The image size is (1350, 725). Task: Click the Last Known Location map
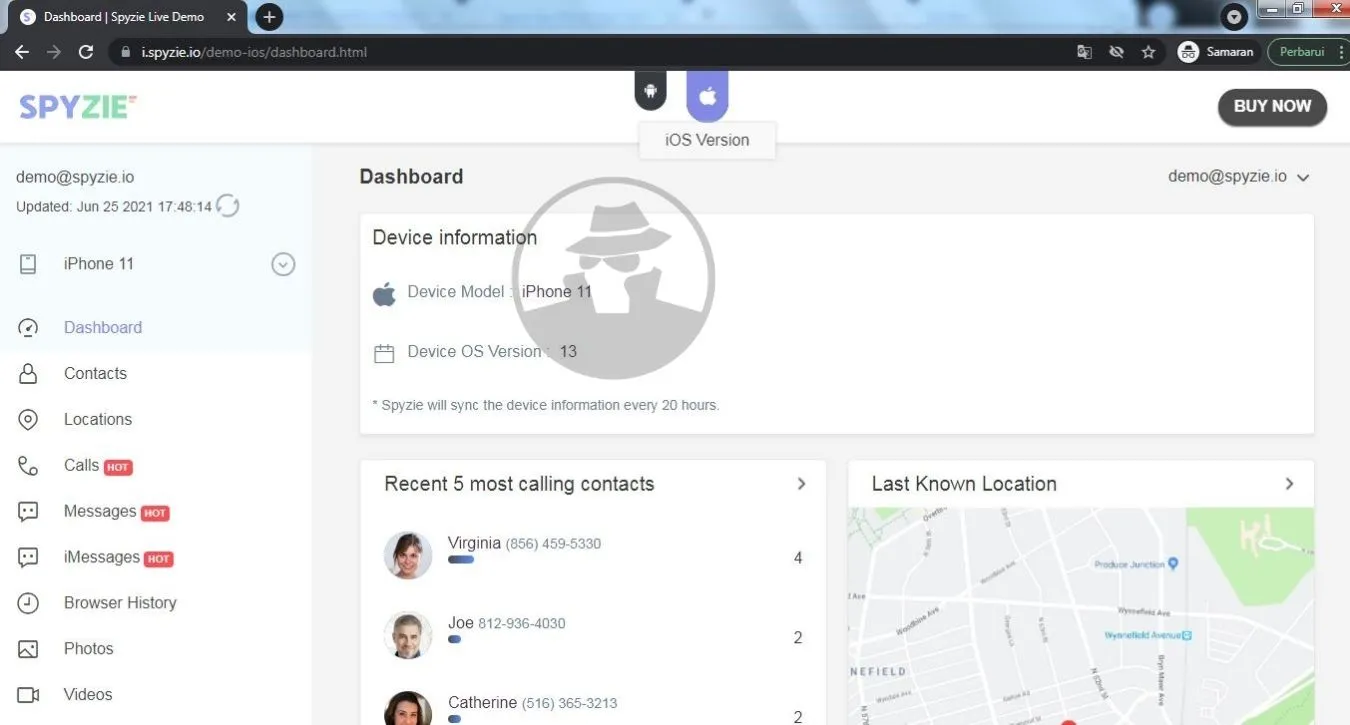(1081, 616)
